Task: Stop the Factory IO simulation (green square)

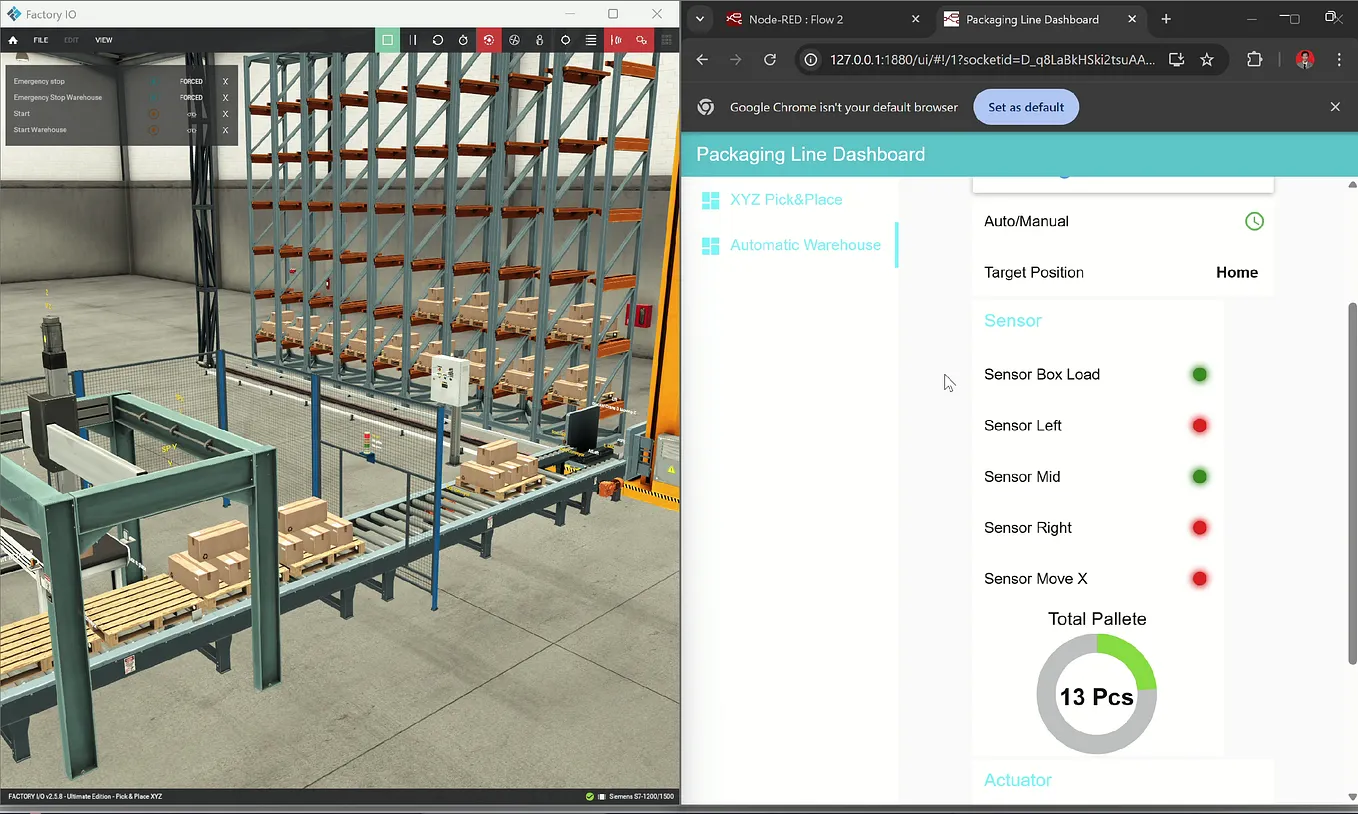Action: pyautogui.click(x=388, y=40)
